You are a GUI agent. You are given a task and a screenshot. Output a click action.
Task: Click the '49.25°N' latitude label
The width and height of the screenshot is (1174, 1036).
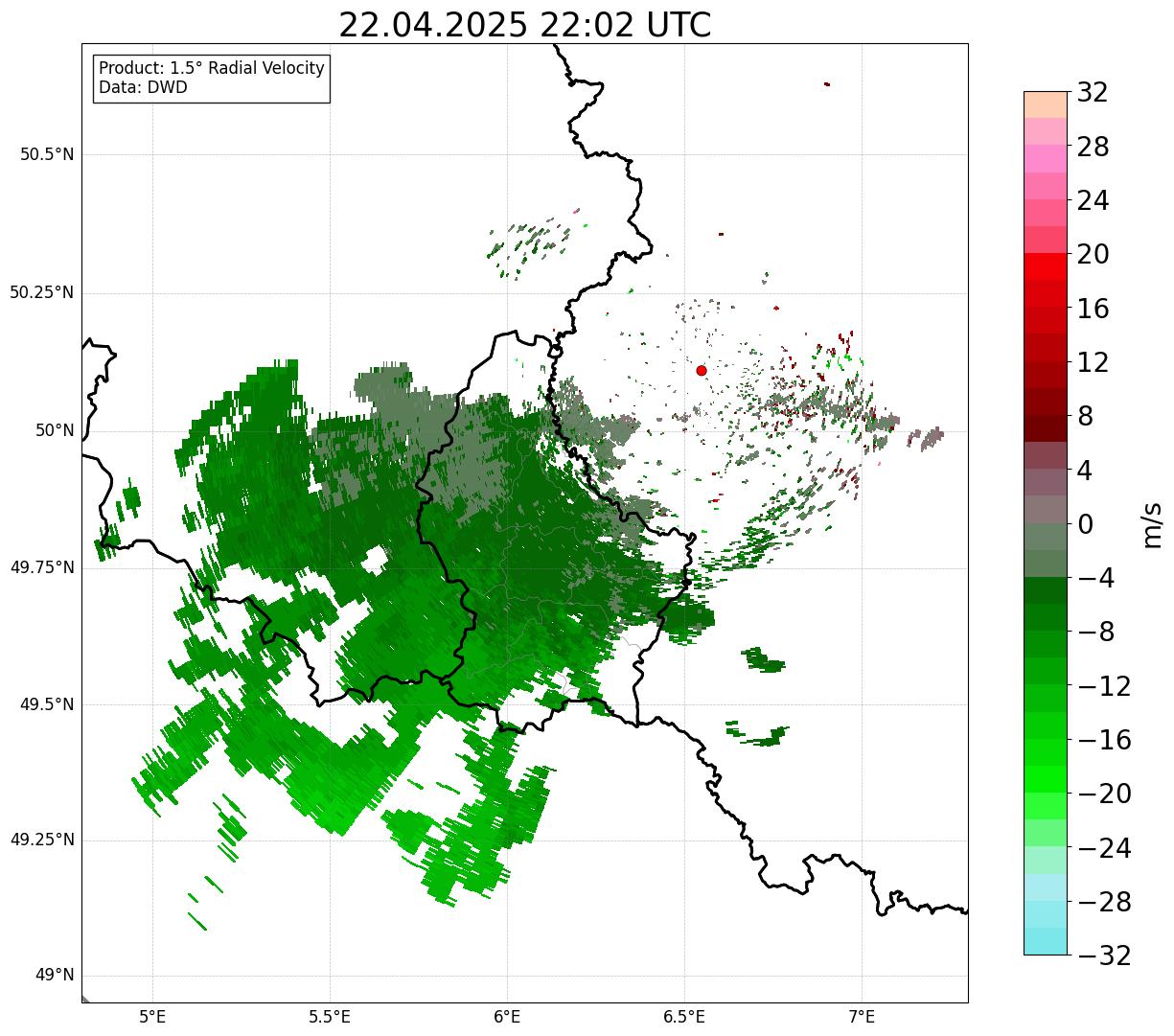click(42, 840)
